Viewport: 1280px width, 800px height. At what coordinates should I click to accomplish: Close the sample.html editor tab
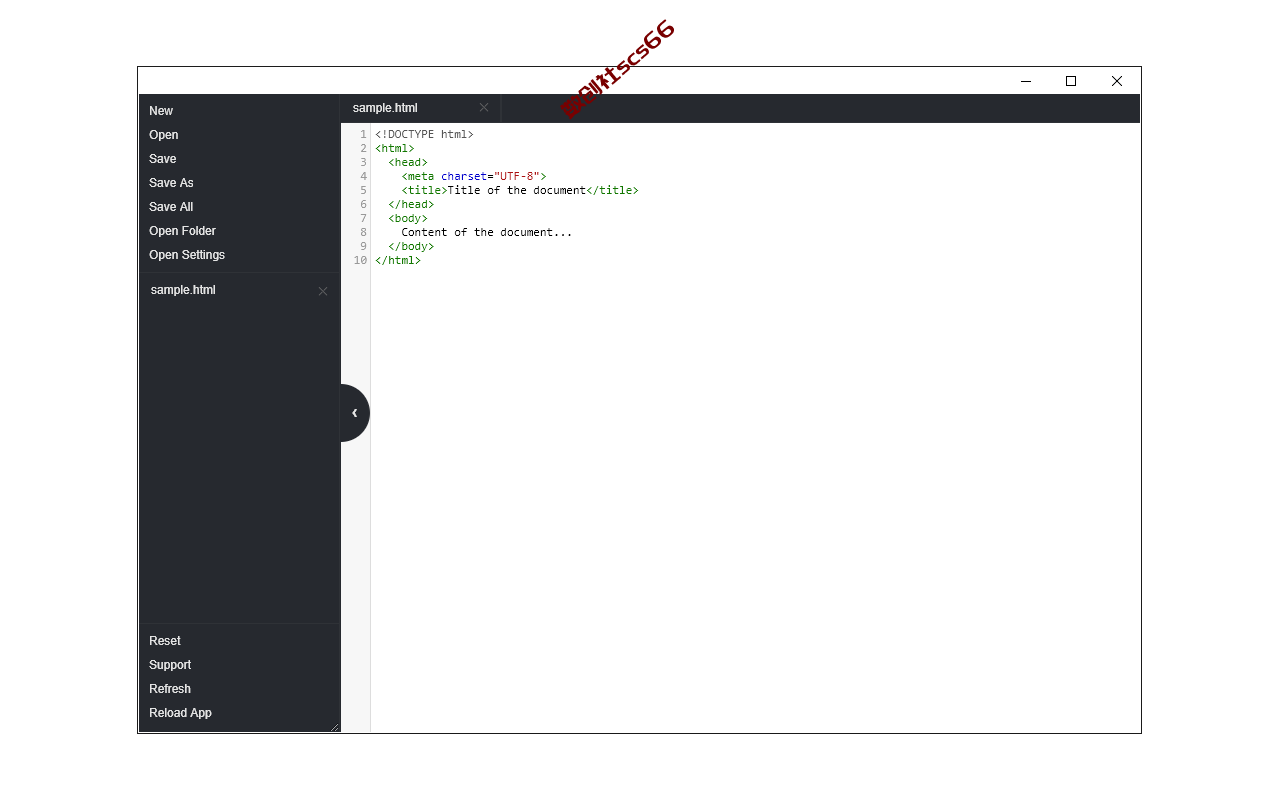coord(484,108)
